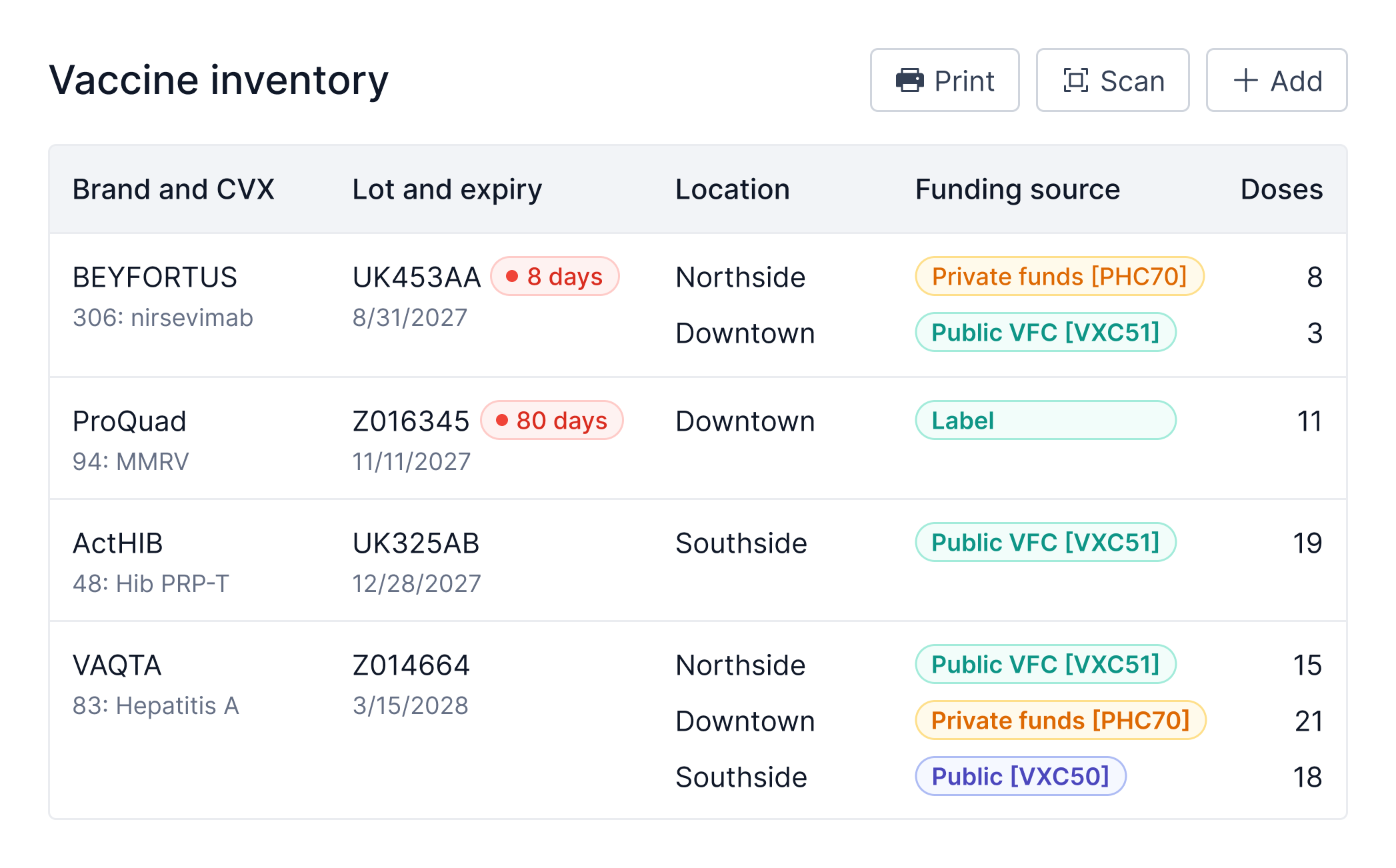Select Downtown location in ProQuad row
This screenshot has width=1396, height=868.
745,421
